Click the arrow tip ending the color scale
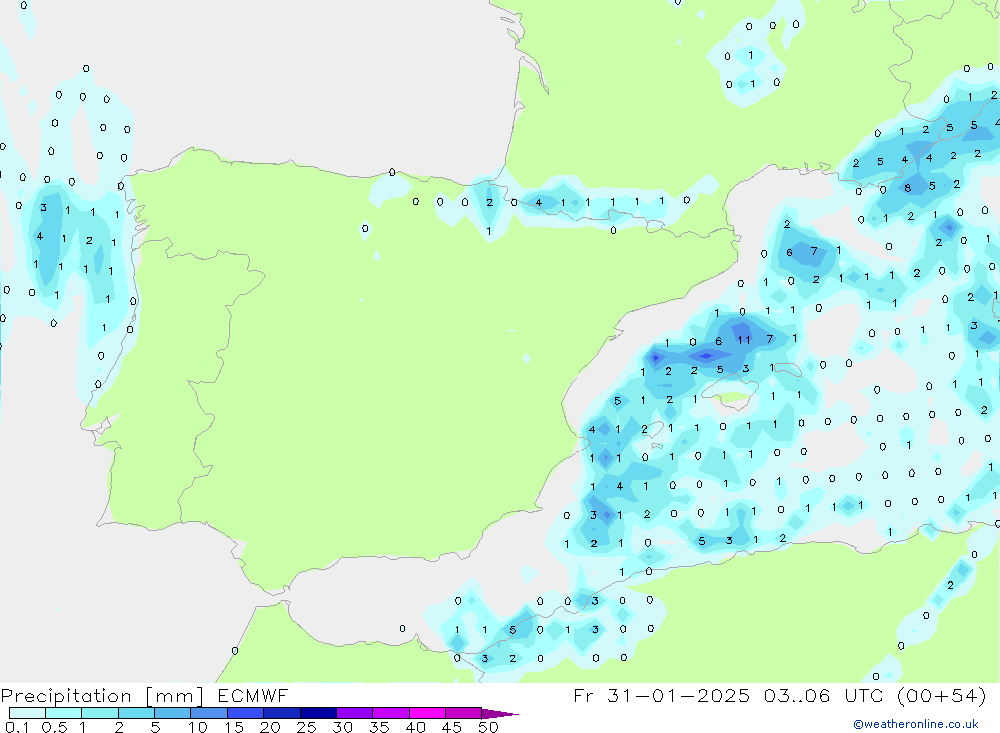This screenshot has height=733, width=1000. click(x=501, y=714)
